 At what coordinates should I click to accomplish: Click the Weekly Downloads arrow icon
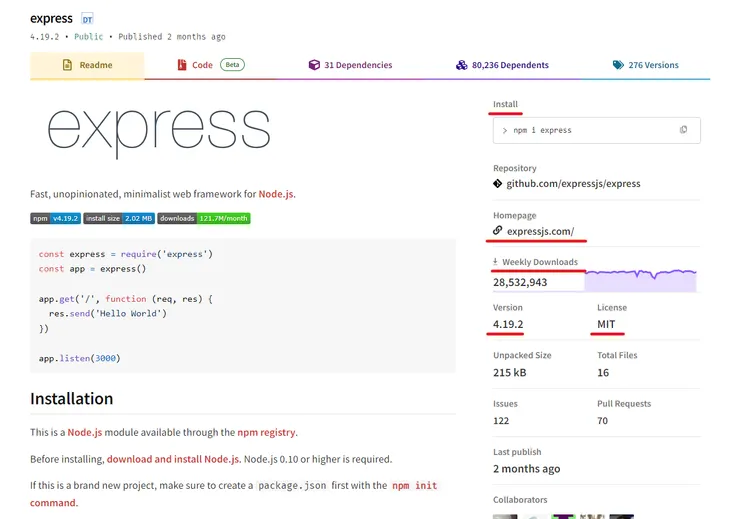coord(495,261)
